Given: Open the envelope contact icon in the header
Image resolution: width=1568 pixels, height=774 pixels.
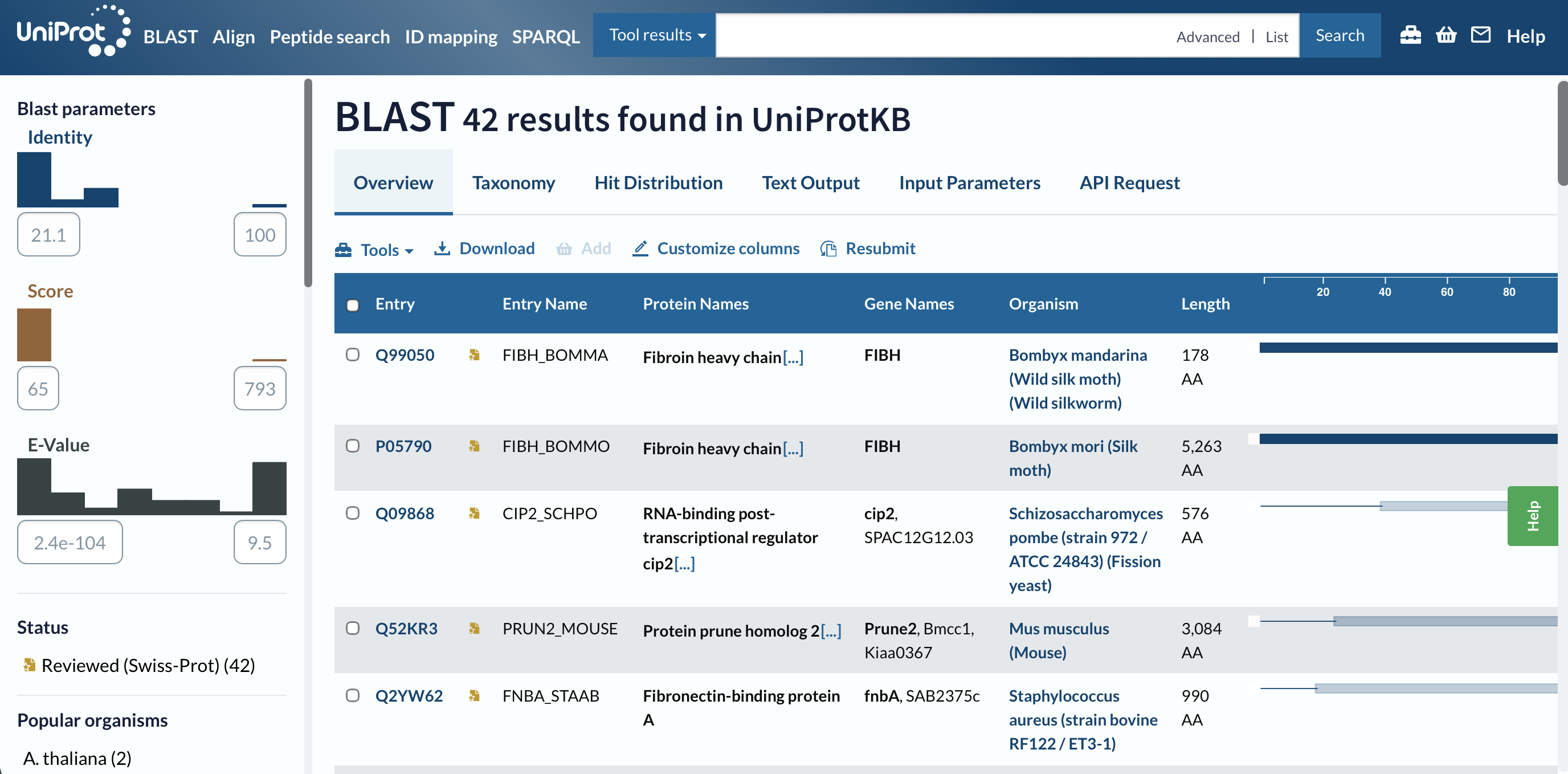Looking at the screenshot, I should (1480, 35).
